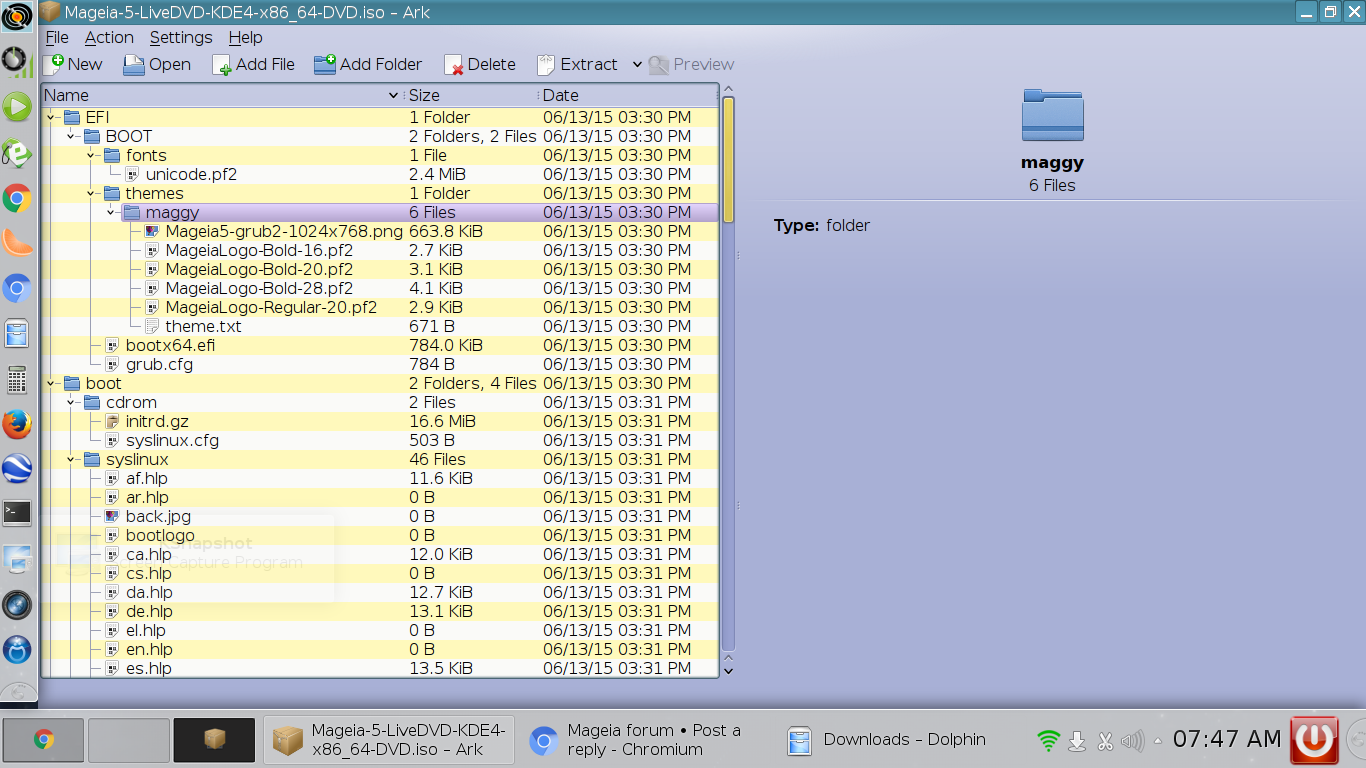Launch Google Chrome from the left dock

(x=17, y=199)
